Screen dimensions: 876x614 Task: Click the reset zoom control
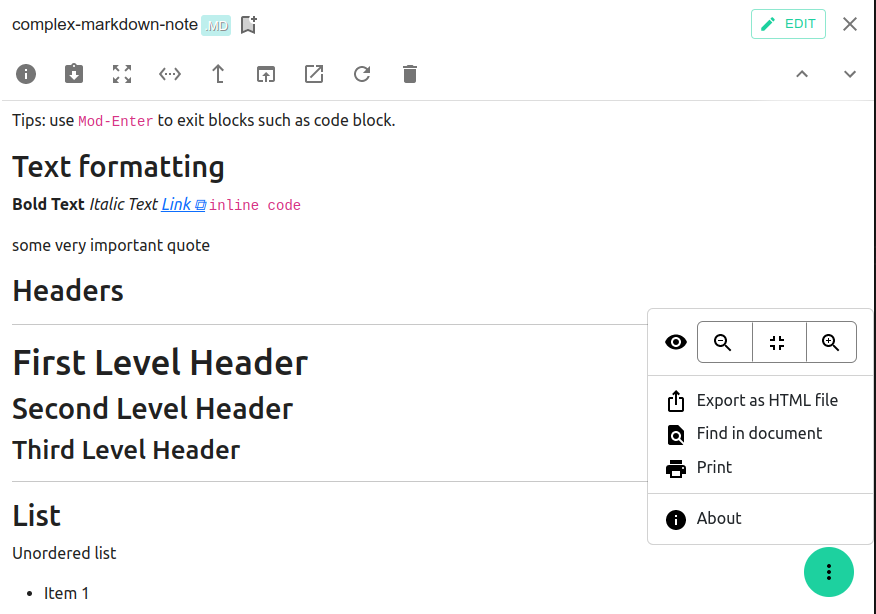point(778,341)
